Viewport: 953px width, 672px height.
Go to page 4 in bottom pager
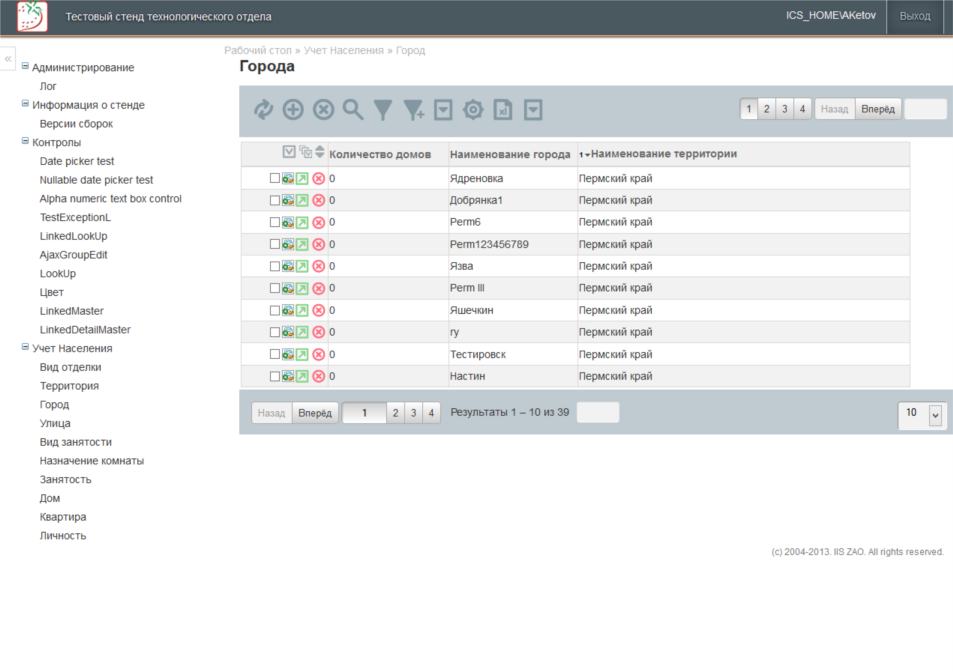coord(431,413)
